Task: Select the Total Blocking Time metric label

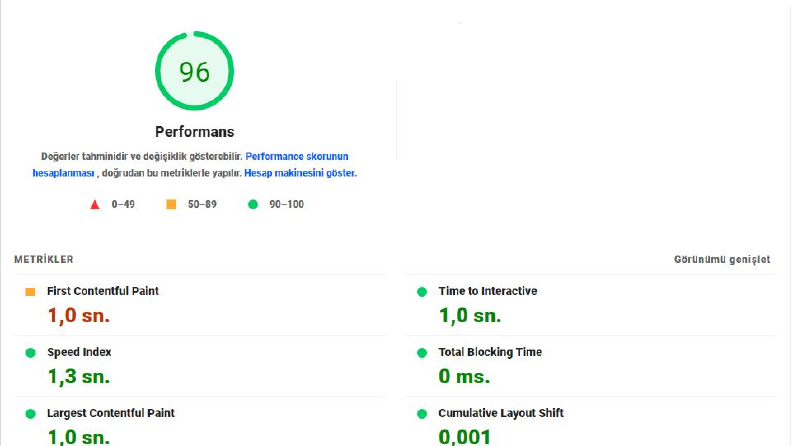Action: [490, 352]
